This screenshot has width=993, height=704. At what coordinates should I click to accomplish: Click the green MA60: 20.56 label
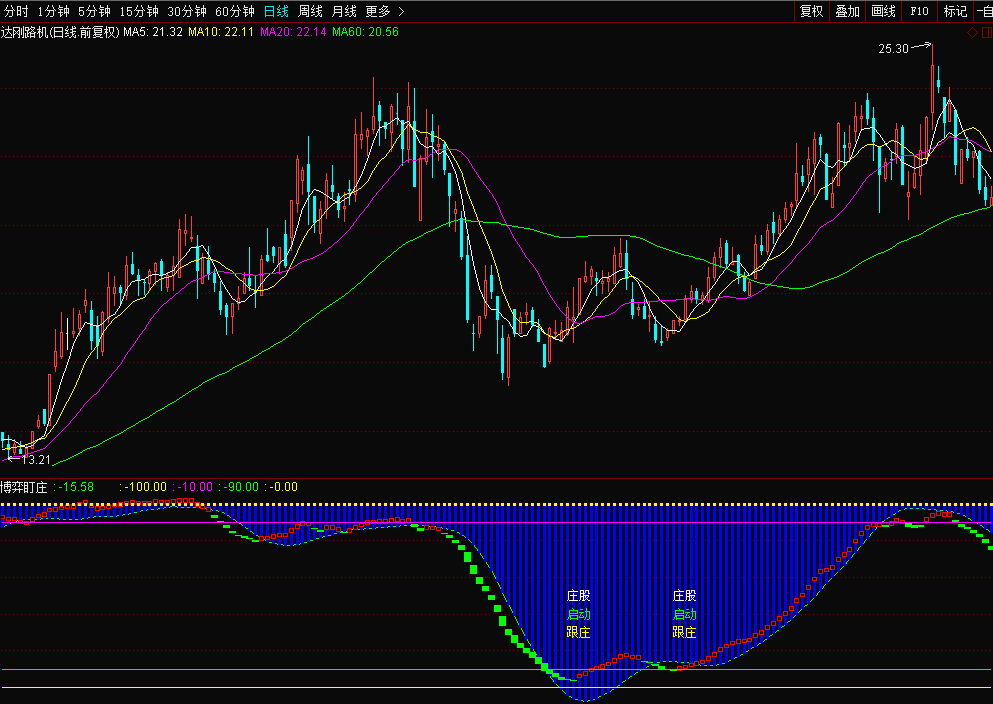pos(365,32)
